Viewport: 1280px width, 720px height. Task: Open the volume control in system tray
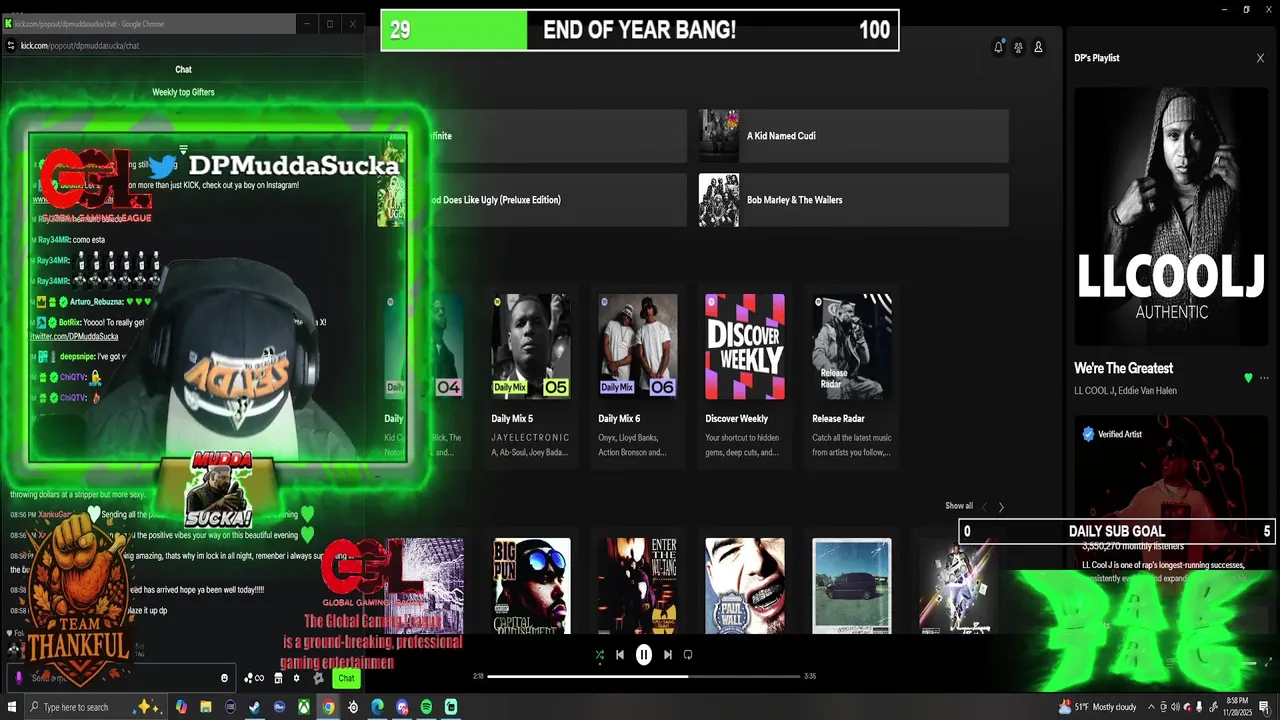click(1175, 707)
